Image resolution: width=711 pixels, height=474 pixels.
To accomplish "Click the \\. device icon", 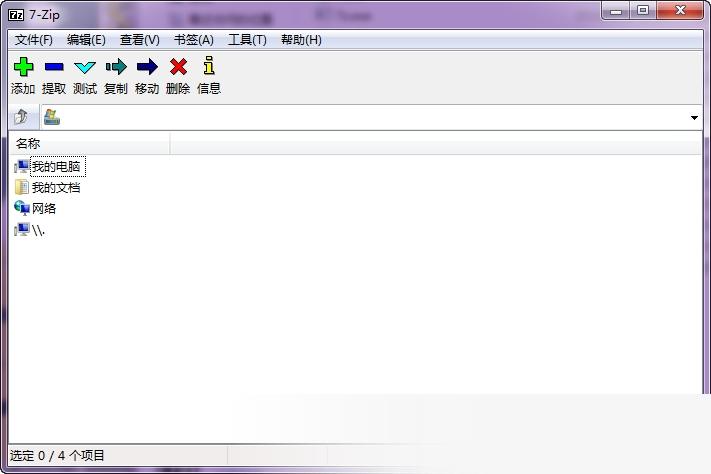I will pos(21,230).
